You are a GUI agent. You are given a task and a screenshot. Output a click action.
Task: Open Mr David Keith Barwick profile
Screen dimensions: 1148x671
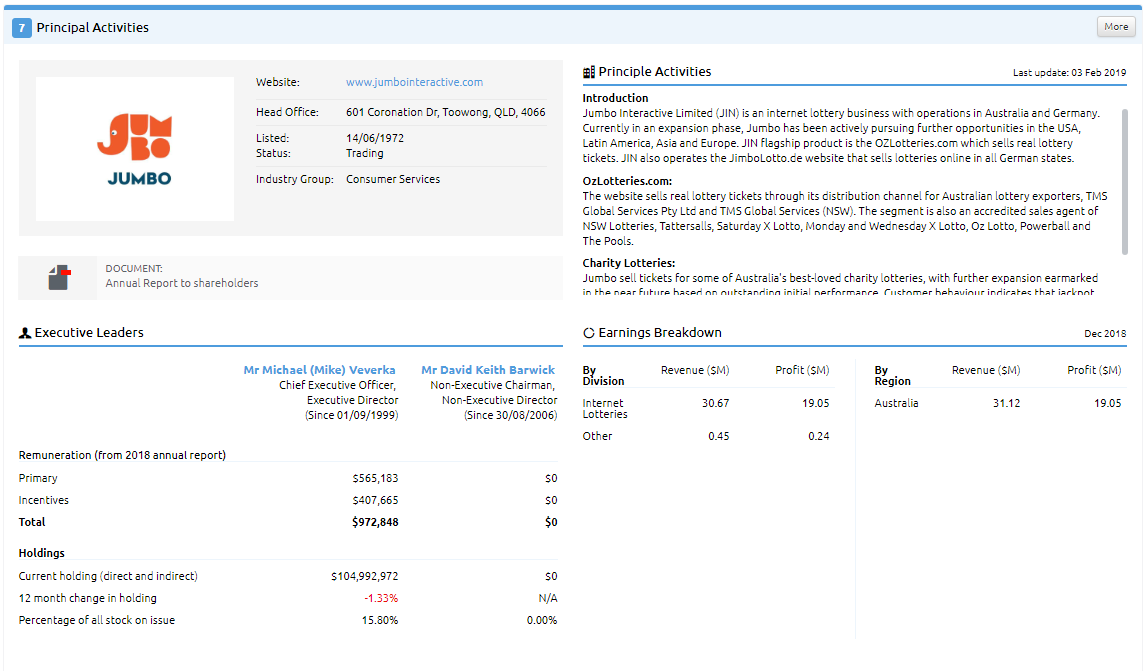click(488, 370)
